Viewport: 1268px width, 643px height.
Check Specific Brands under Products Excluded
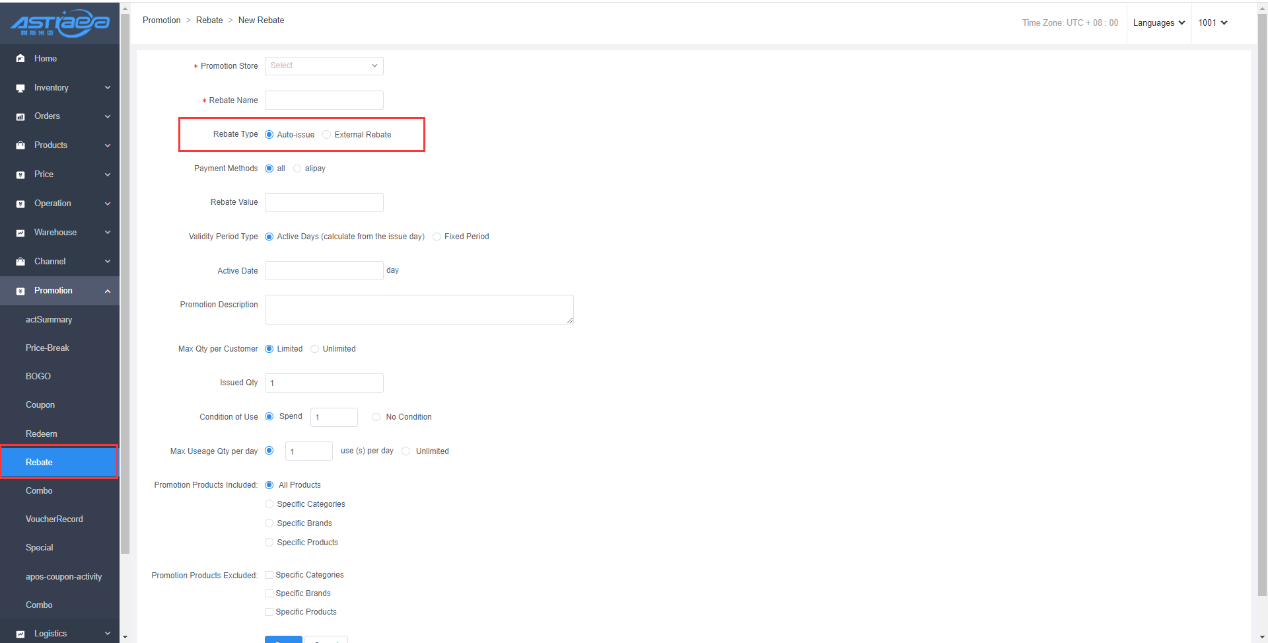click(268, 594)
